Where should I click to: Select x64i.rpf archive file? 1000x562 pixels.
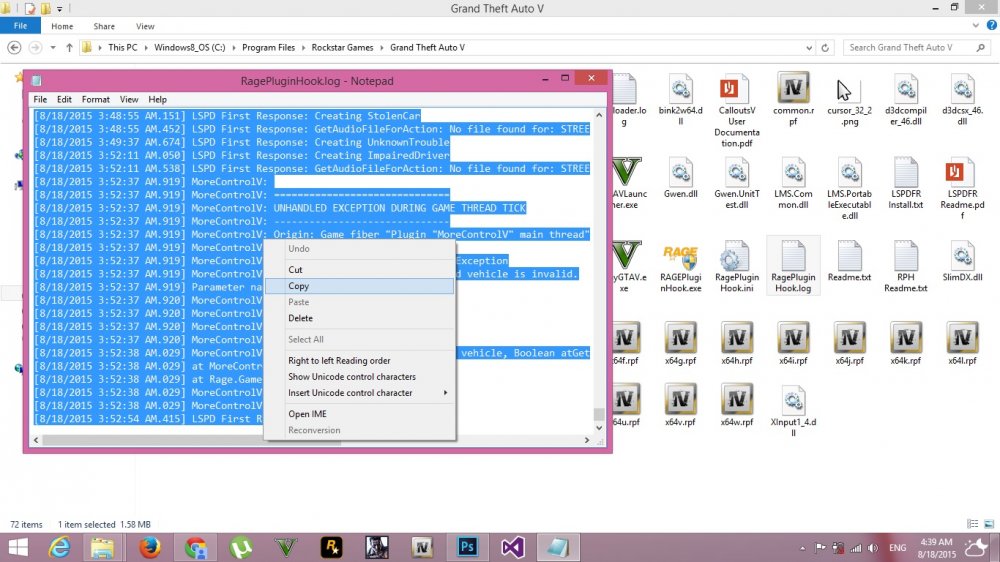point(793,343)
